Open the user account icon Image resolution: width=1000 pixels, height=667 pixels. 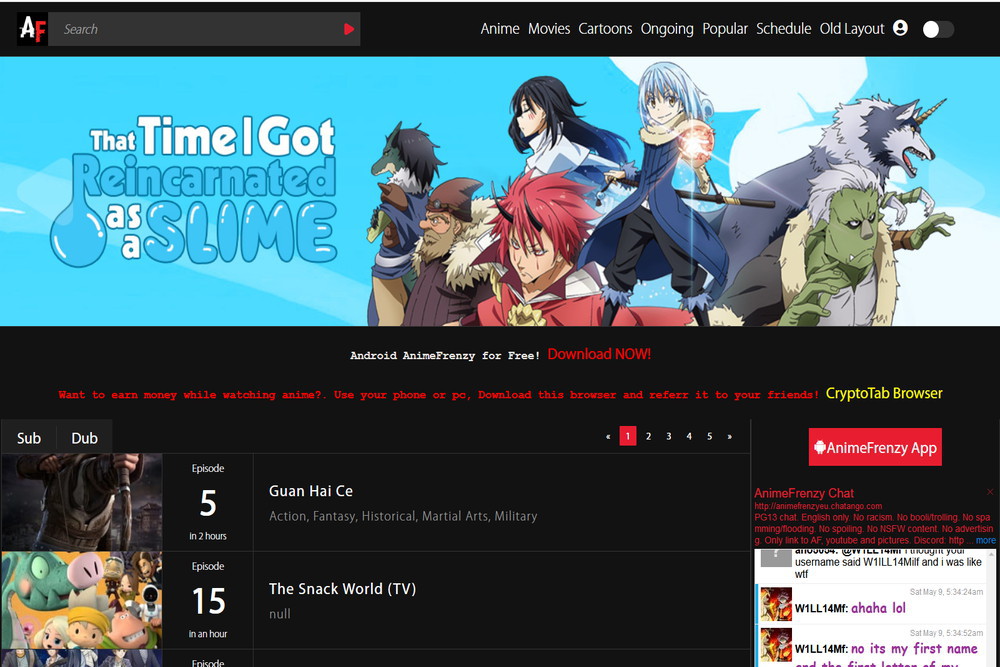[x=900, y=29]
